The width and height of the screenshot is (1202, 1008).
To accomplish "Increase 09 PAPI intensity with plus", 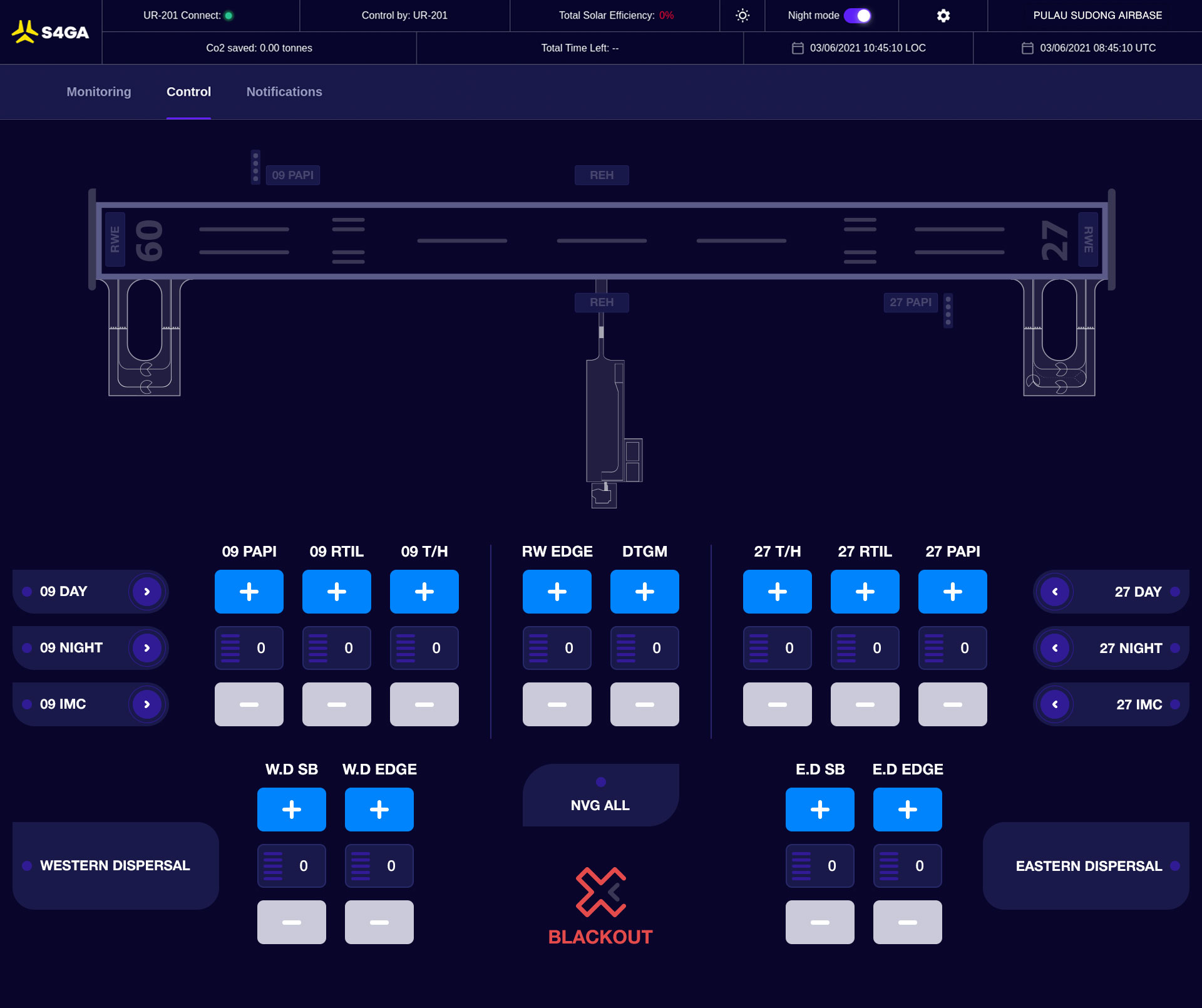I will [x=249, y=592].
